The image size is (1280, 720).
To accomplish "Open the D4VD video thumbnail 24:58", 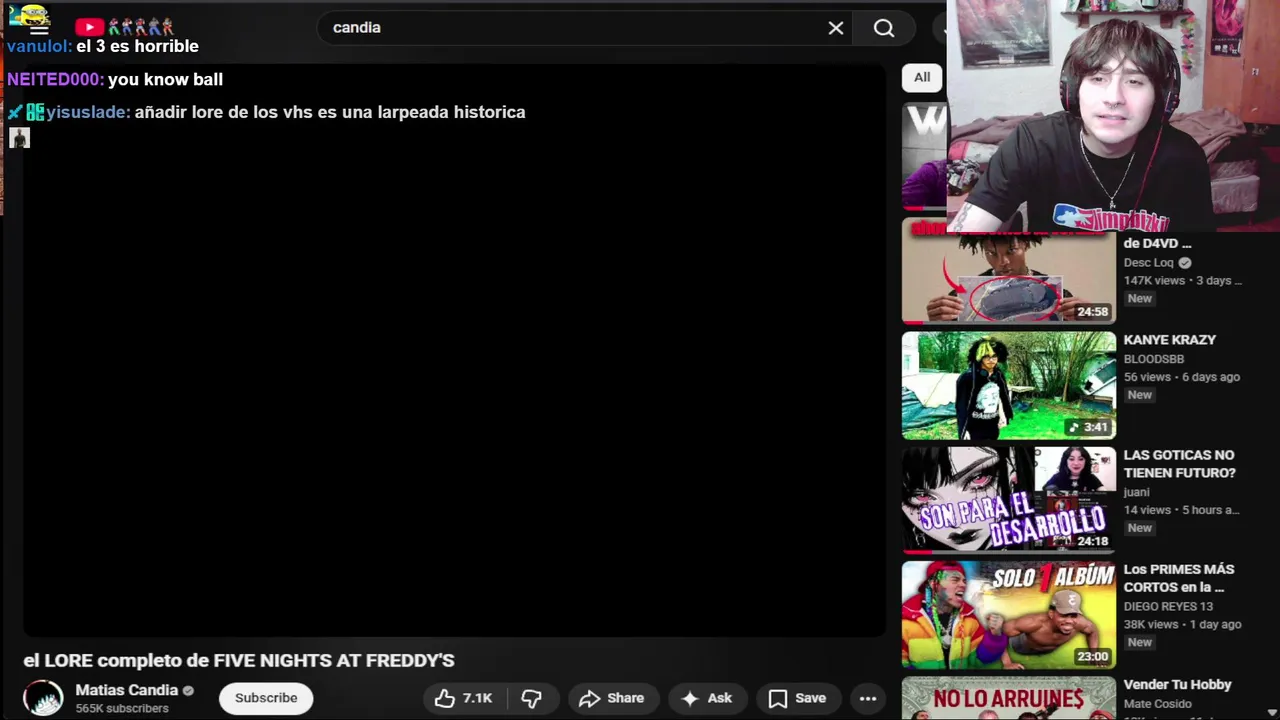I will tap(1008, 272).
